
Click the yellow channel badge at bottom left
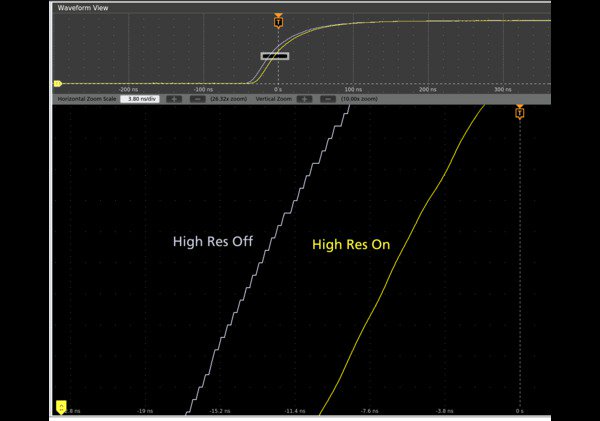click(x=60, y=407)
